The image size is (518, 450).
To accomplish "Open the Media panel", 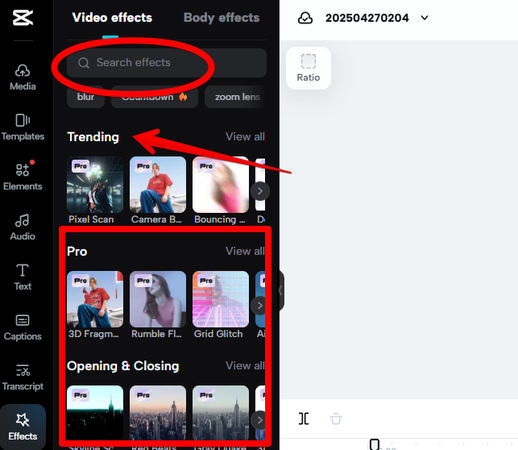I will pyautogui.click(x=22, y=77).
